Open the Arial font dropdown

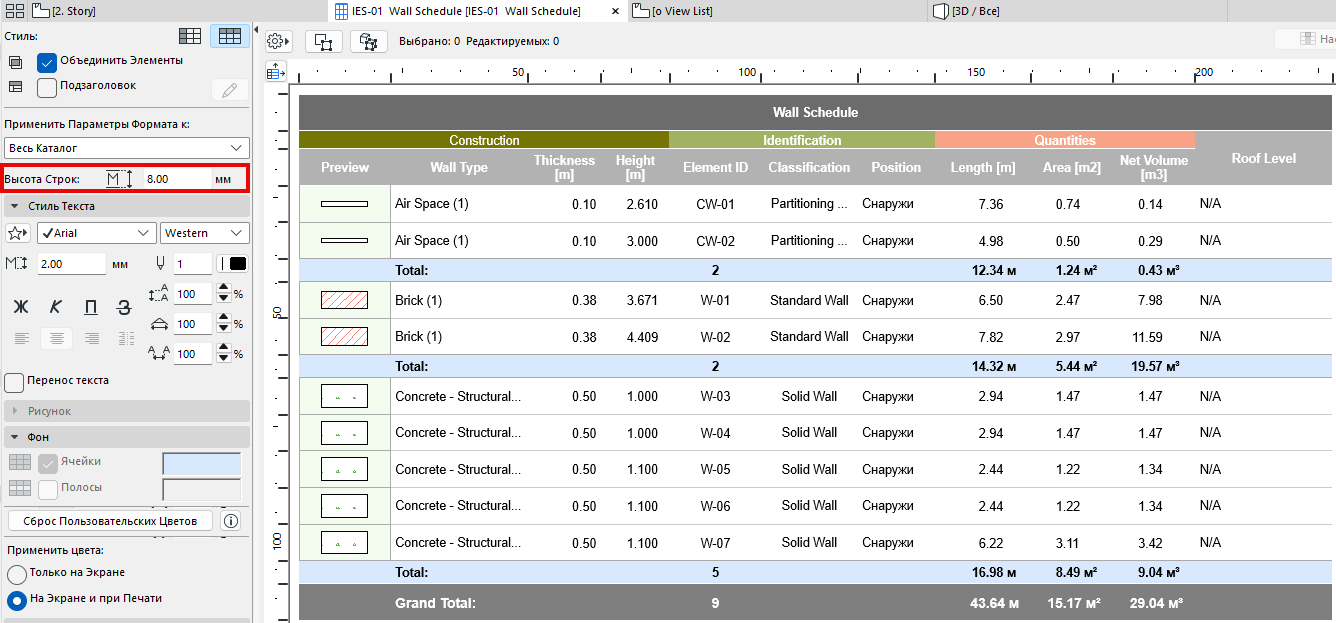click(x=96, y=233)
